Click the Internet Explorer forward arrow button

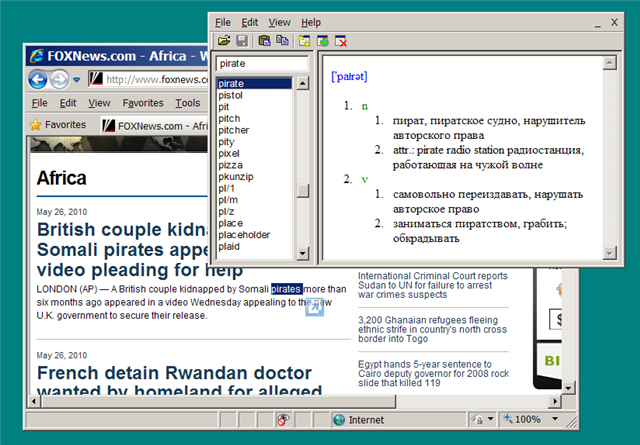click(x=59, y=79)
